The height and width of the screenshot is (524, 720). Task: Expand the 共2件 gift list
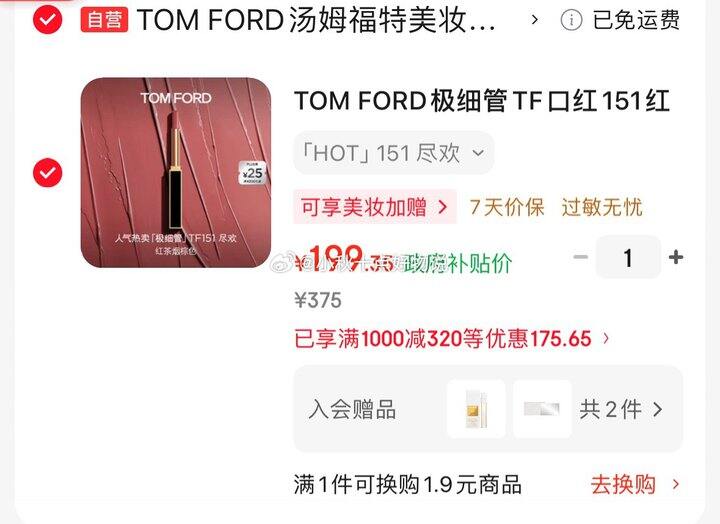(x=621, y=409)
